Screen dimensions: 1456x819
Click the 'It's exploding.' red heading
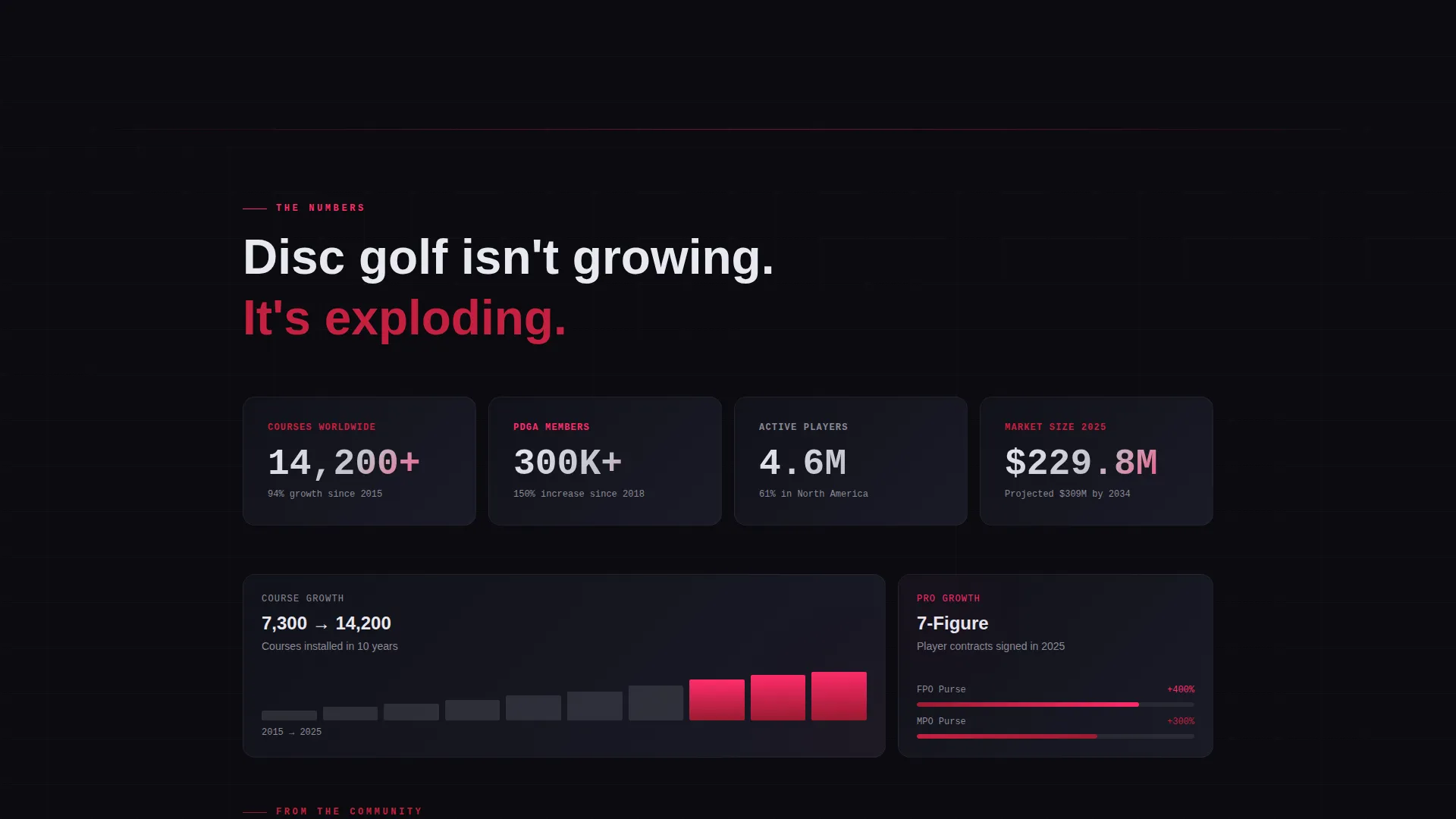[x=404, y=318]
